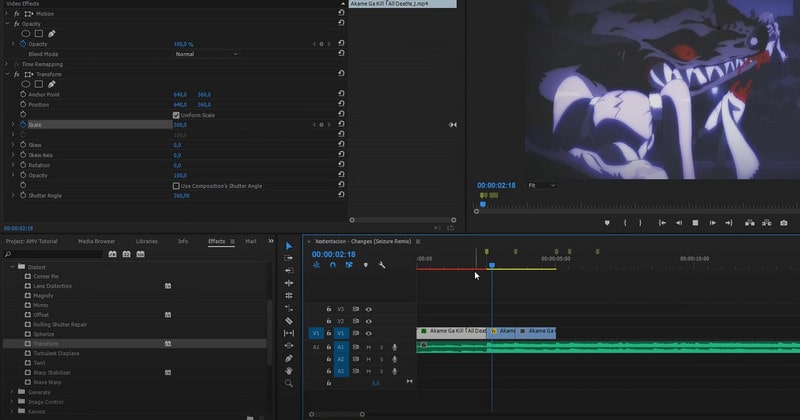Click Export Frame camera icon
Image resolution: width=800 pixels, height=420 pixels.
(784, 223)
